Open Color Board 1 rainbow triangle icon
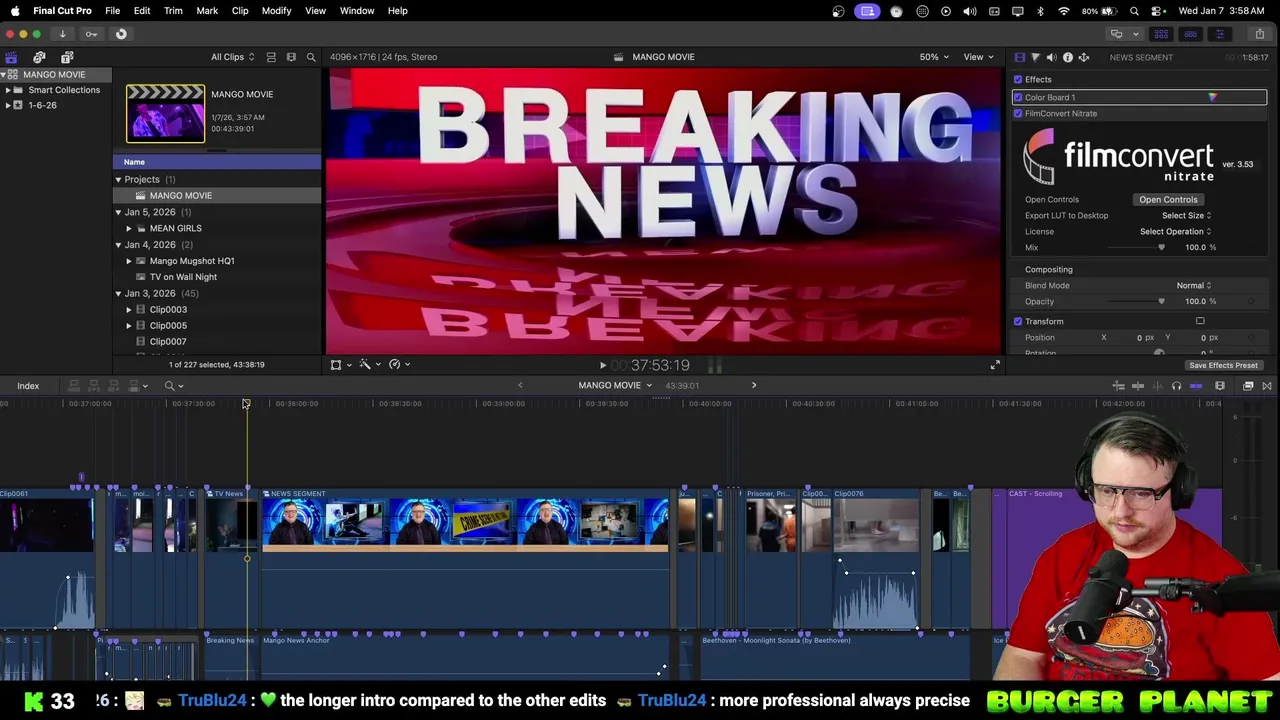 coord(1212,98)
